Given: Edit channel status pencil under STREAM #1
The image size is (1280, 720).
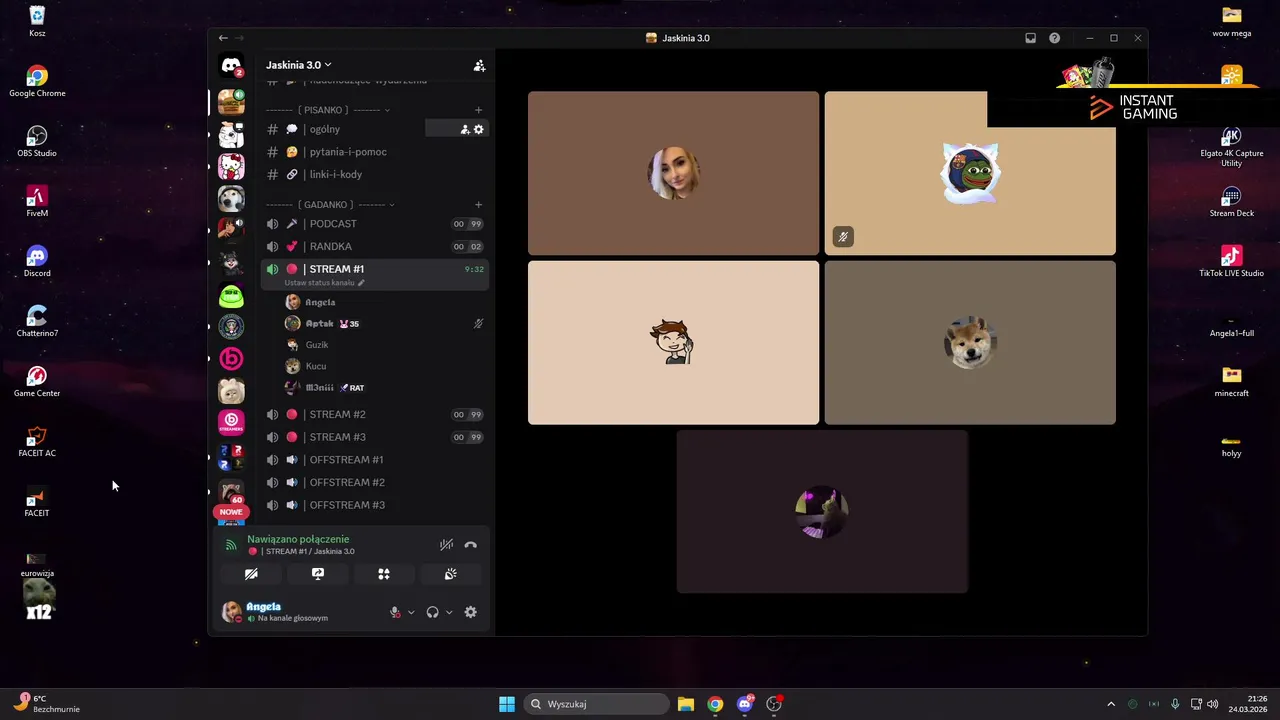Looking at the screenshot, I should (361, 283).
